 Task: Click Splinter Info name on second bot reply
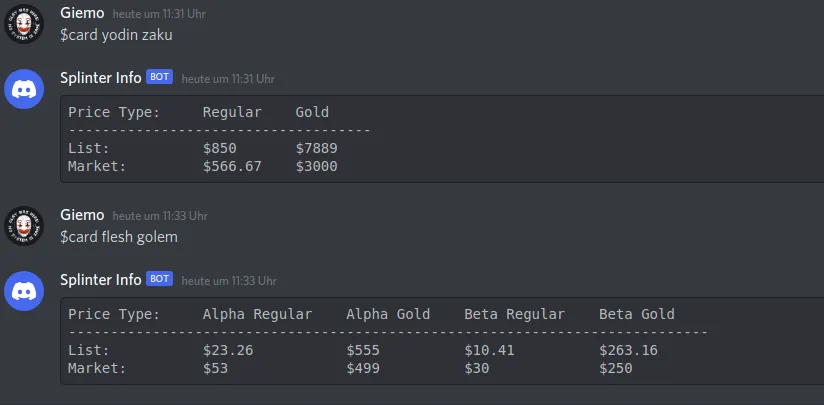(100, 280)
